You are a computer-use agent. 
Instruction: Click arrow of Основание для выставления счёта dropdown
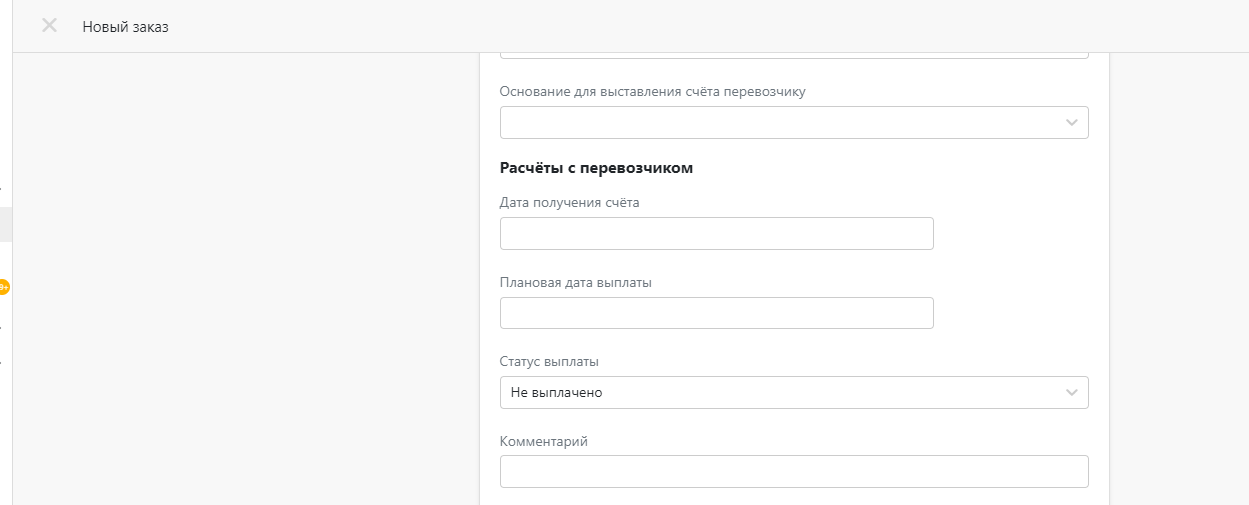point(1071,123)
